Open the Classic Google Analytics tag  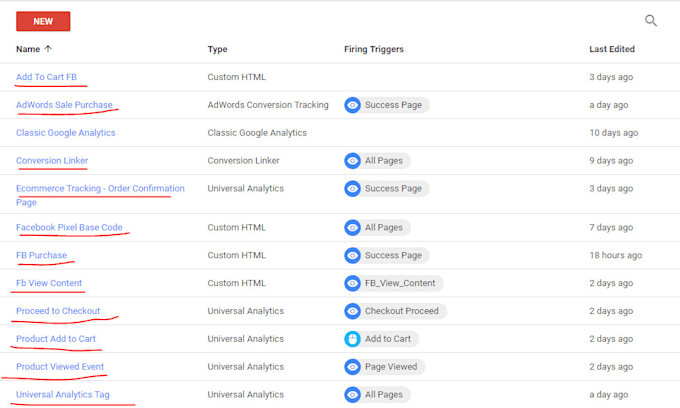tap(65, 133)
